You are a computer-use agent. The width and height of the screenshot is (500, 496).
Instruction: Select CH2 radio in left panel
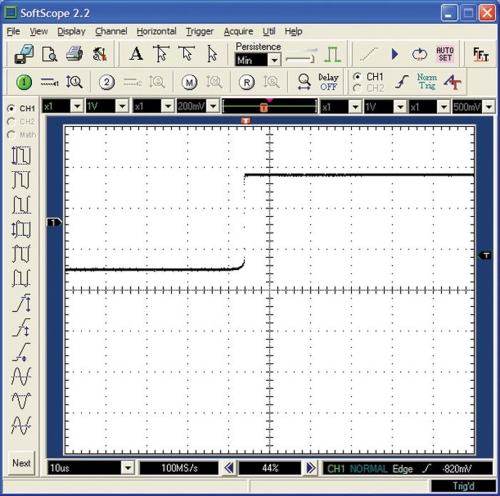[11, 122]
